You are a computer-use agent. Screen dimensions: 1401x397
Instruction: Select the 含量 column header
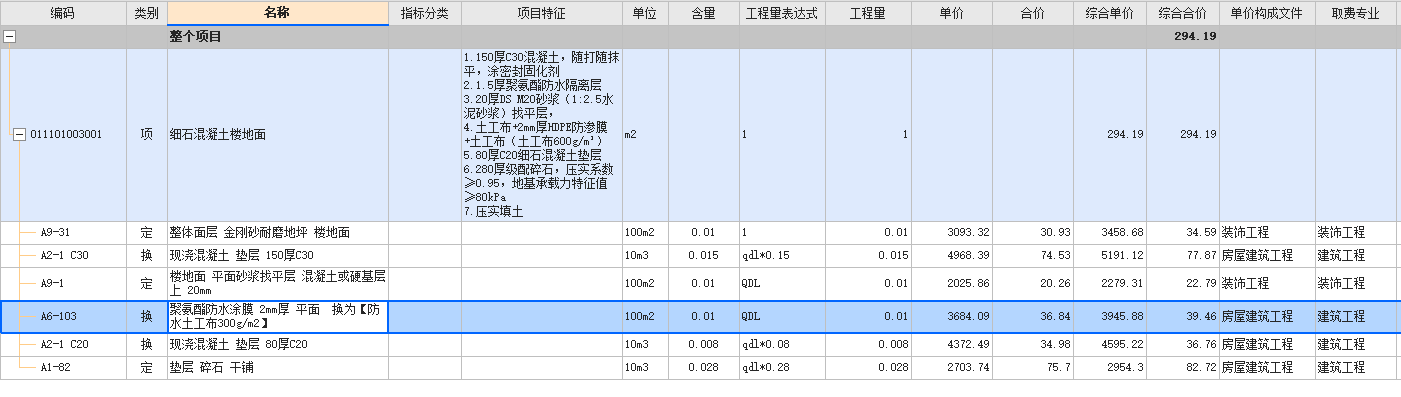(703, 13)
